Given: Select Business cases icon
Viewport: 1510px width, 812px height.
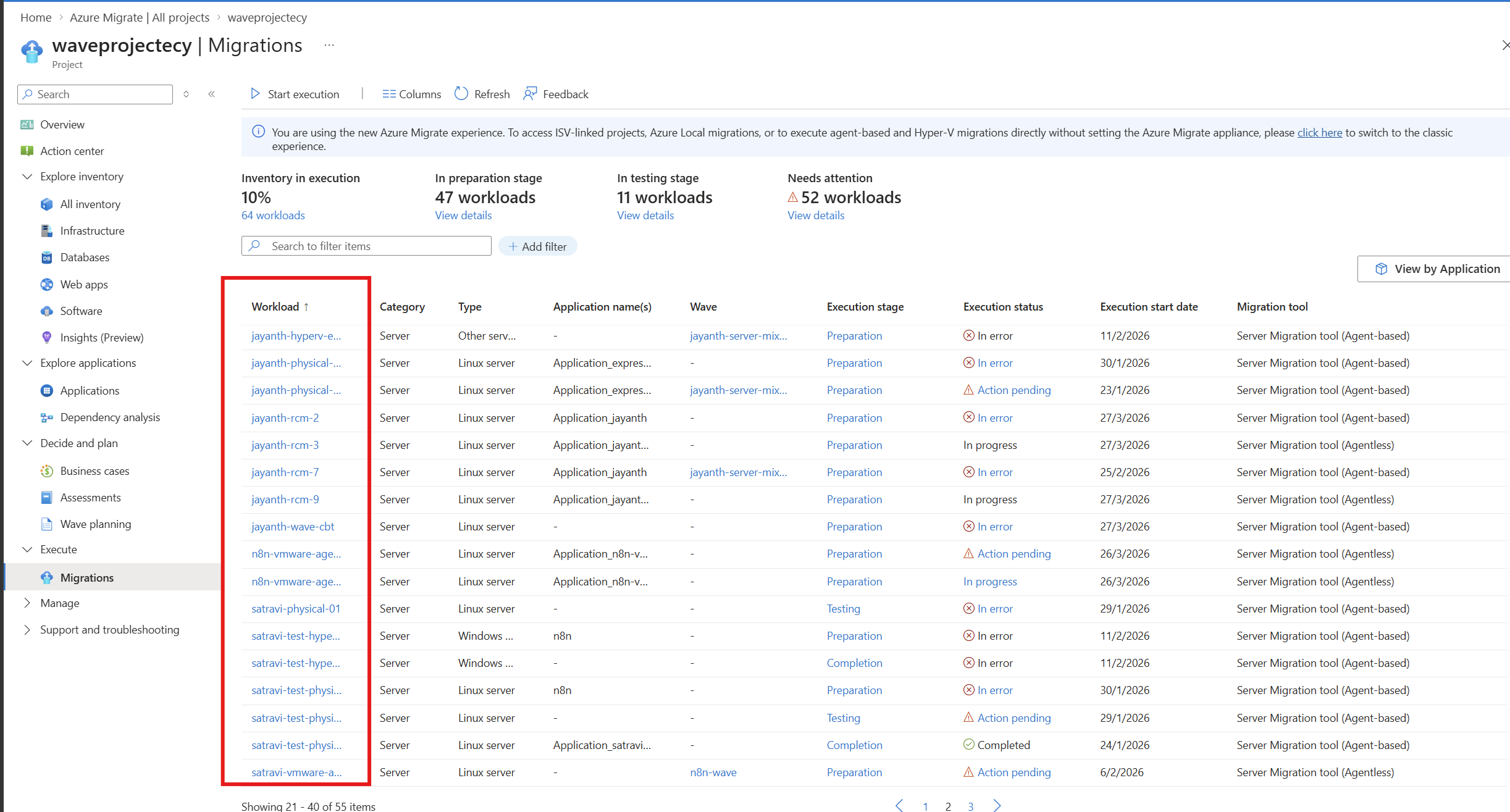Looking at the screenshot, I should click(47, 471).
